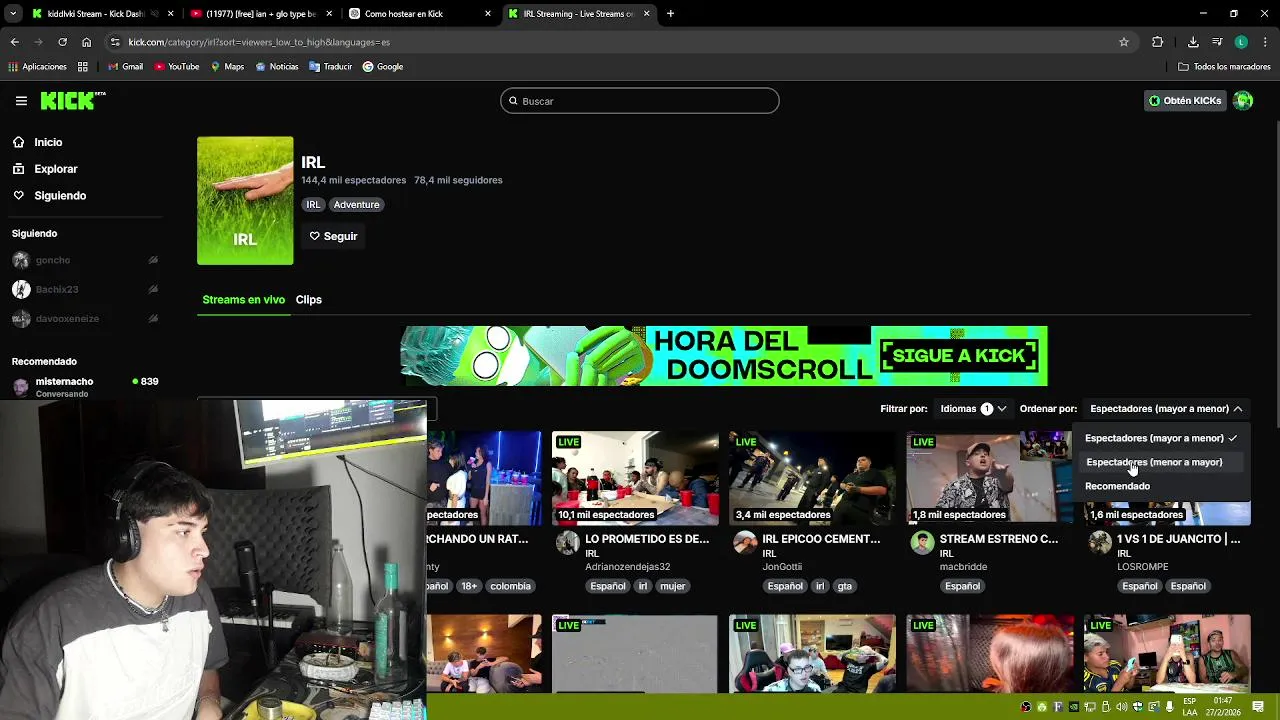This screenshot has height=720, width=1280.
Task: Open the browser extensions puzzle icon
Action: pos(1158,42)
